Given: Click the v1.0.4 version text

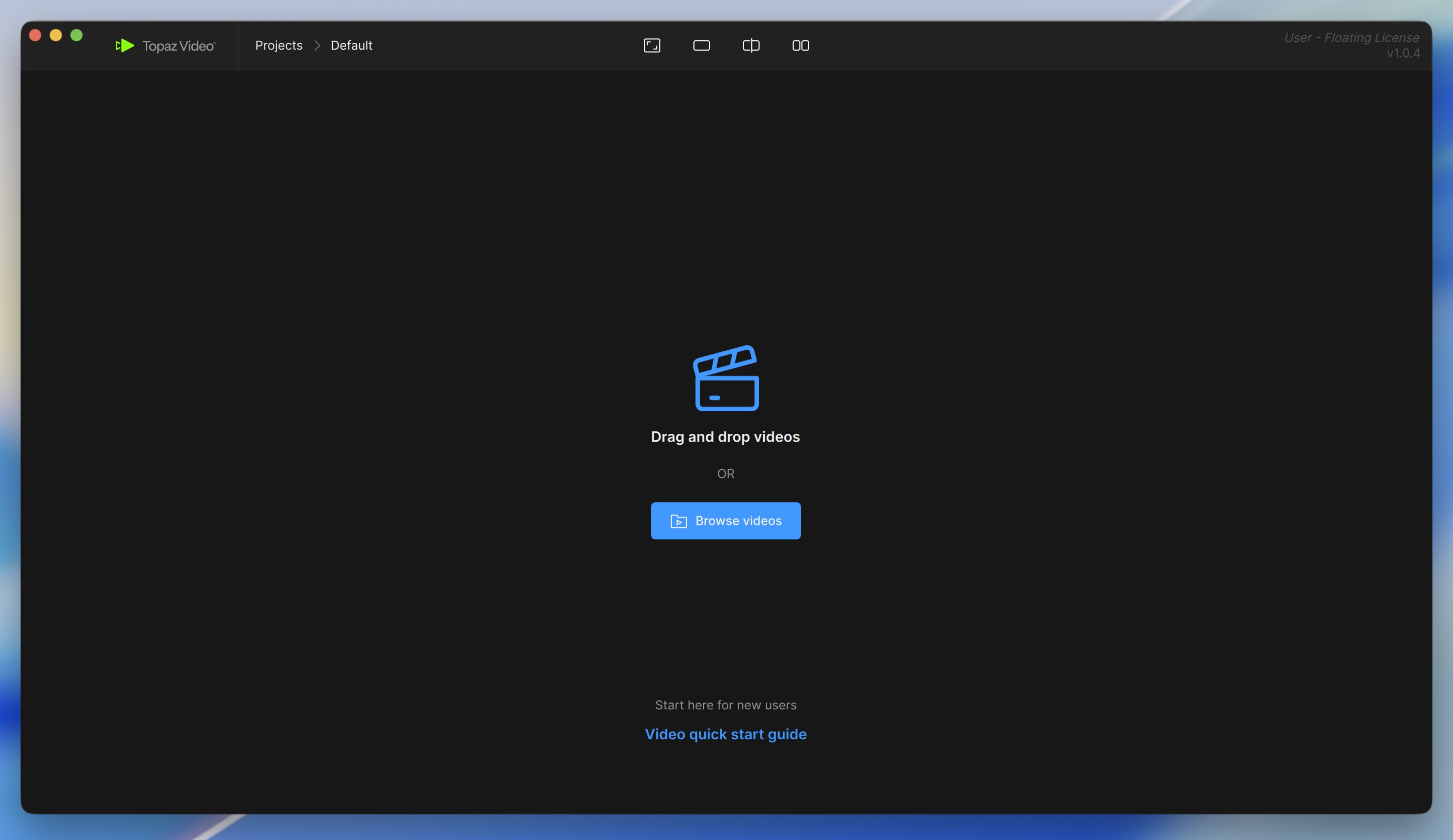Looking at the screenshot, I should point(1403,53).
